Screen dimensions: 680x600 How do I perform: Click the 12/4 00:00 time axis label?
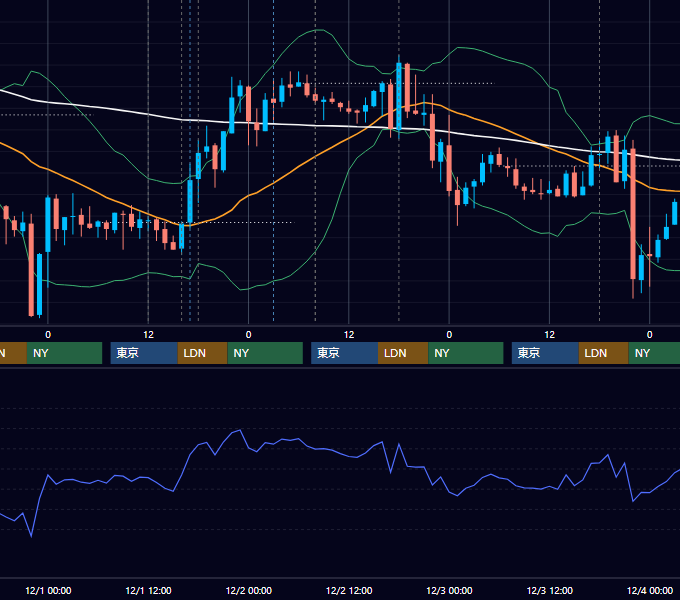coord(650,590)
